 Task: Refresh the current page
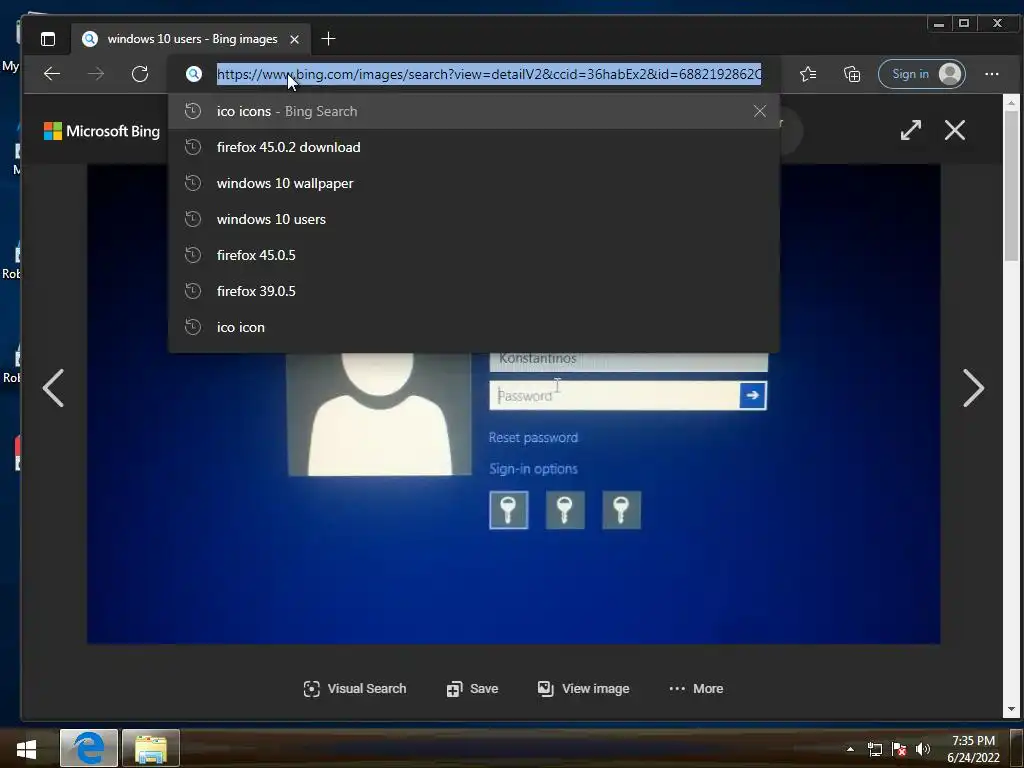[140, 74]
